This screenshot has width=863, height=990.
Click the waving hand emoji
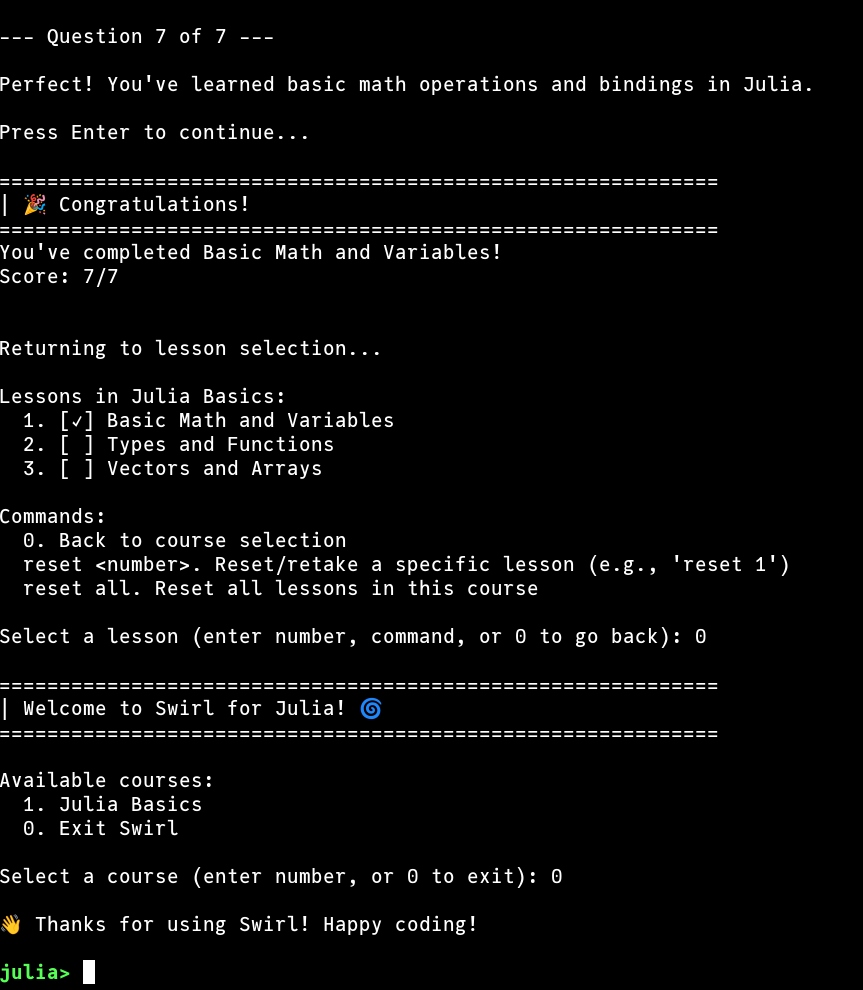[11, 925]
